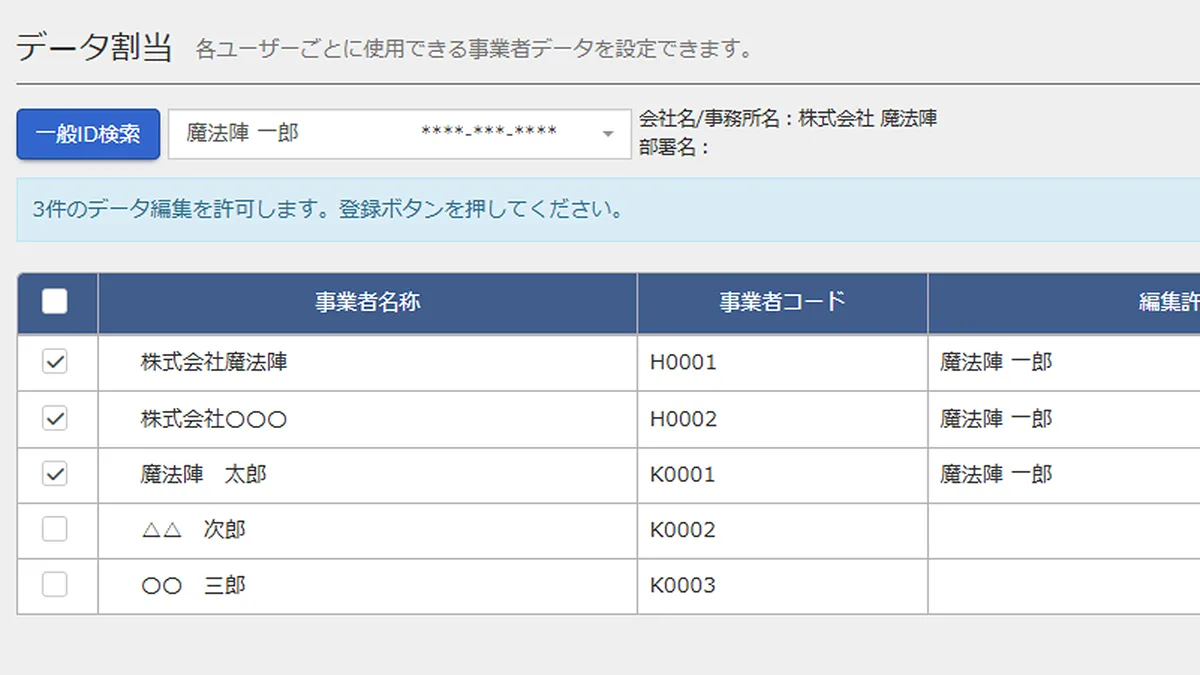1200x675 pixels.
Task: Click the 一般ID検索 button
Action: [88, 134]
